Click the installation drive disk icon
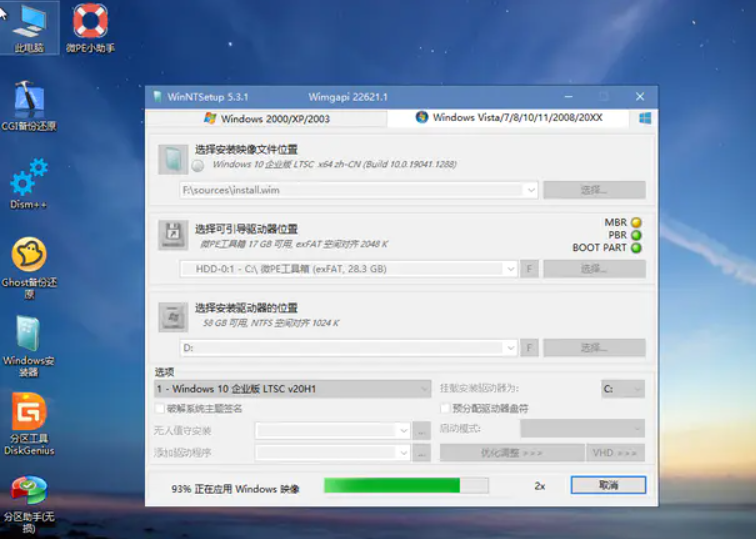This screenshot has height=539, width=756. [x=173, y=317]
